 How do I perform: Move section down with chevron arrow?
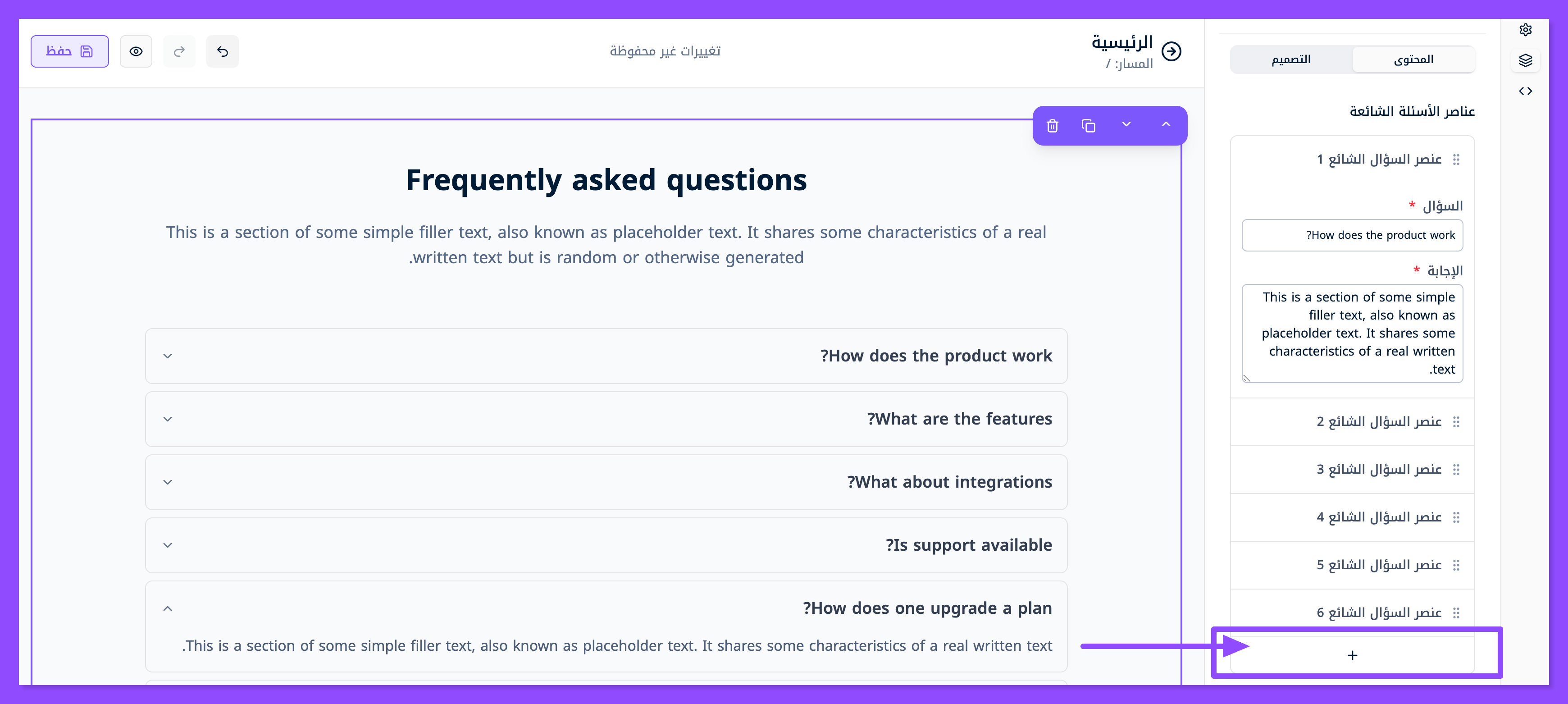click(1126, 125)
